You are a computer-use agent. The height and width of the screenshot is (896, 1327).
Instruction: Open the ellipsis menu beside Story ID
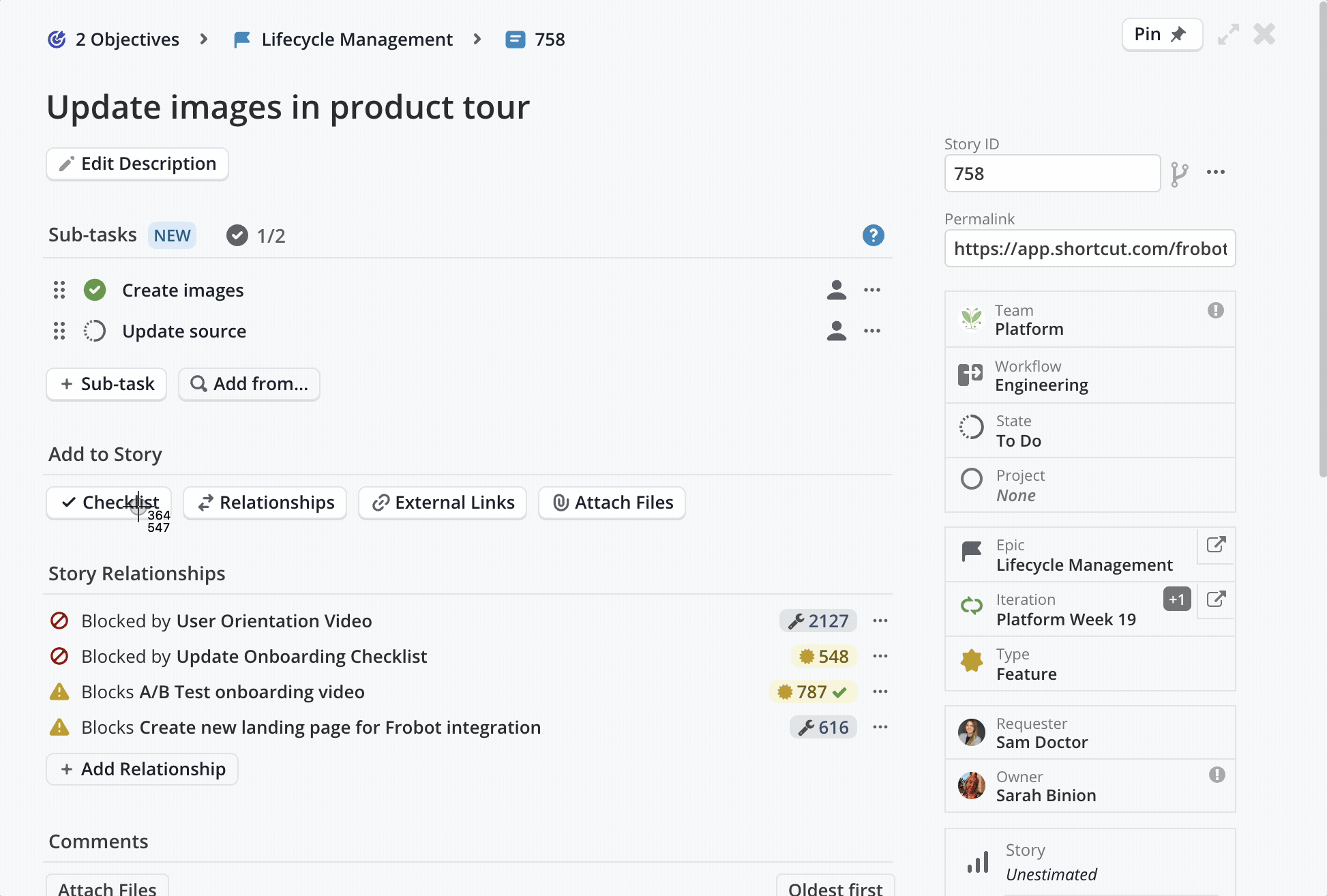point(1216,173)
